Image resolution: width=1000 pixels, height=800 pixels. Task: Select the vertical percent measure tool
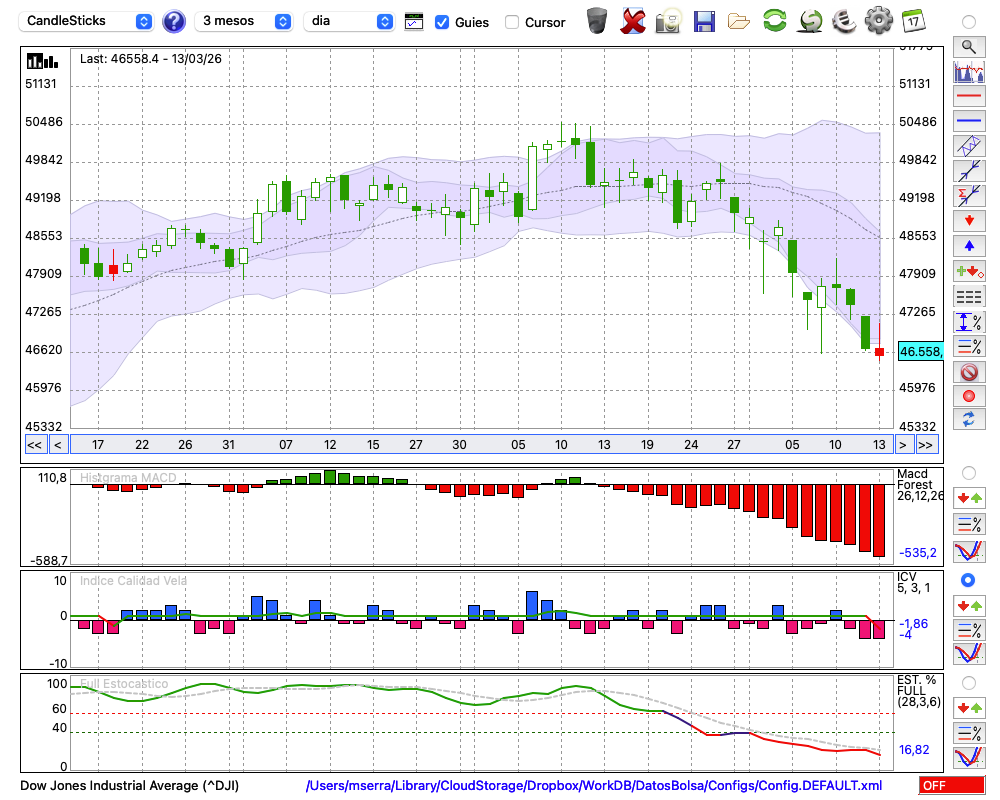(x=969, y=322)
